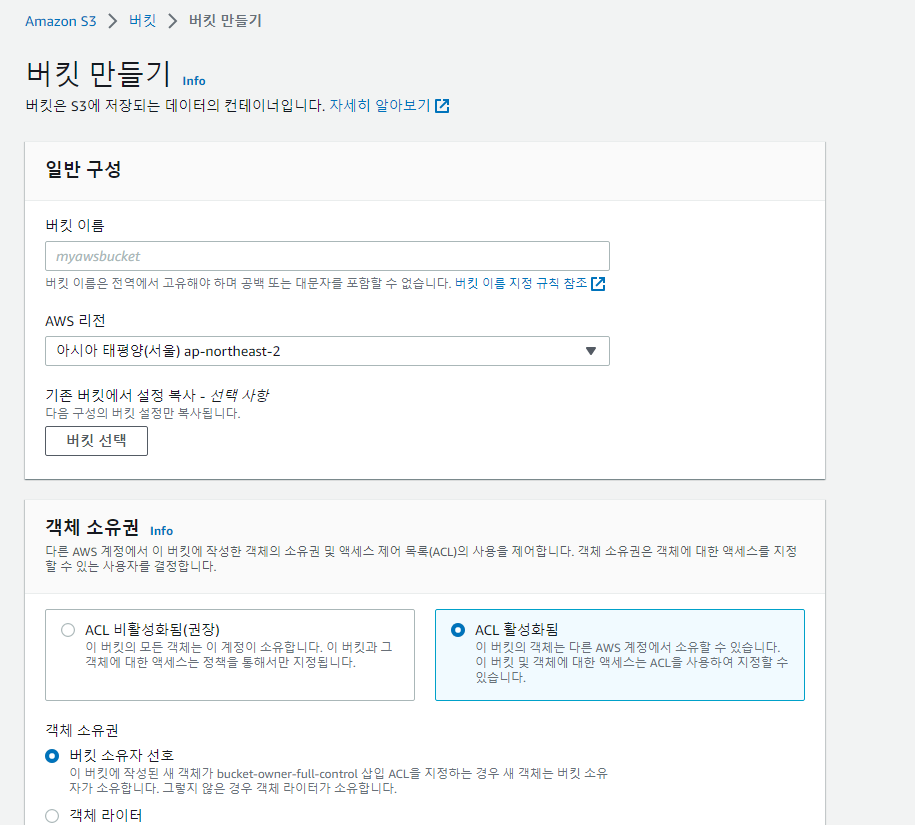
Task: Open 자세히 알아보기 link
Action: click(x=380, y=106)
